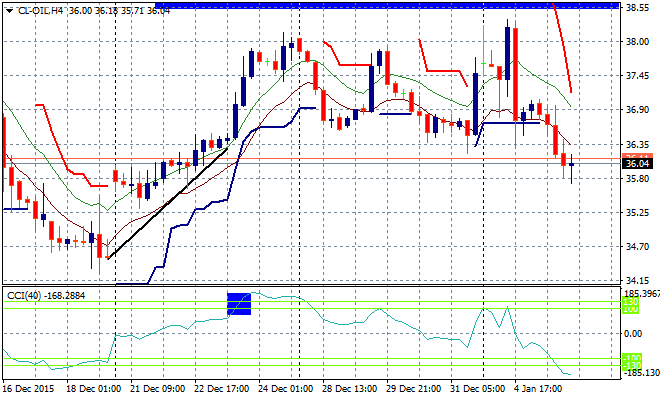Click the 34.15 price axis label
The image size is (660, 400).
pyautogui.click(x=637, y=280)
